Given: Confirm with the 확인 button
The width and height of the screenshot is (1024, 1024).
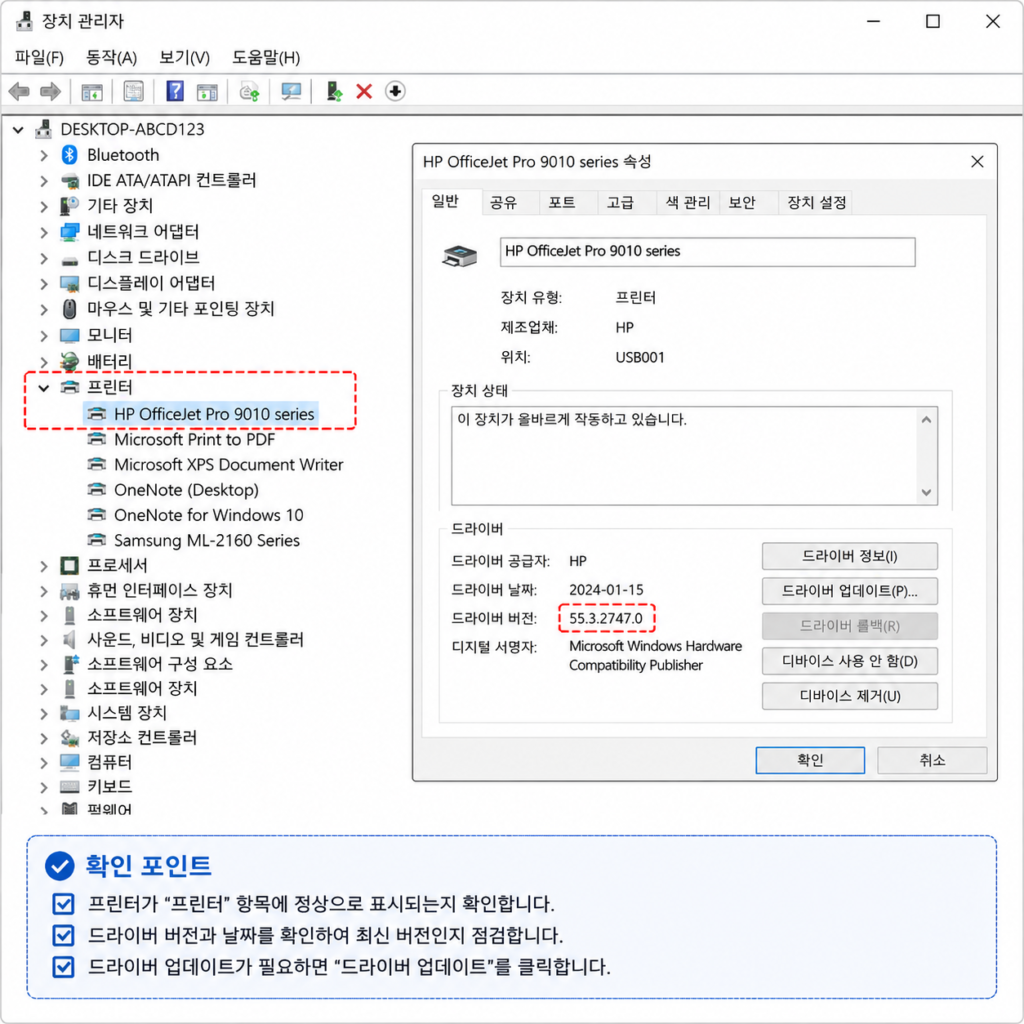Looking at the screenshot, I should tap(810, 760).
